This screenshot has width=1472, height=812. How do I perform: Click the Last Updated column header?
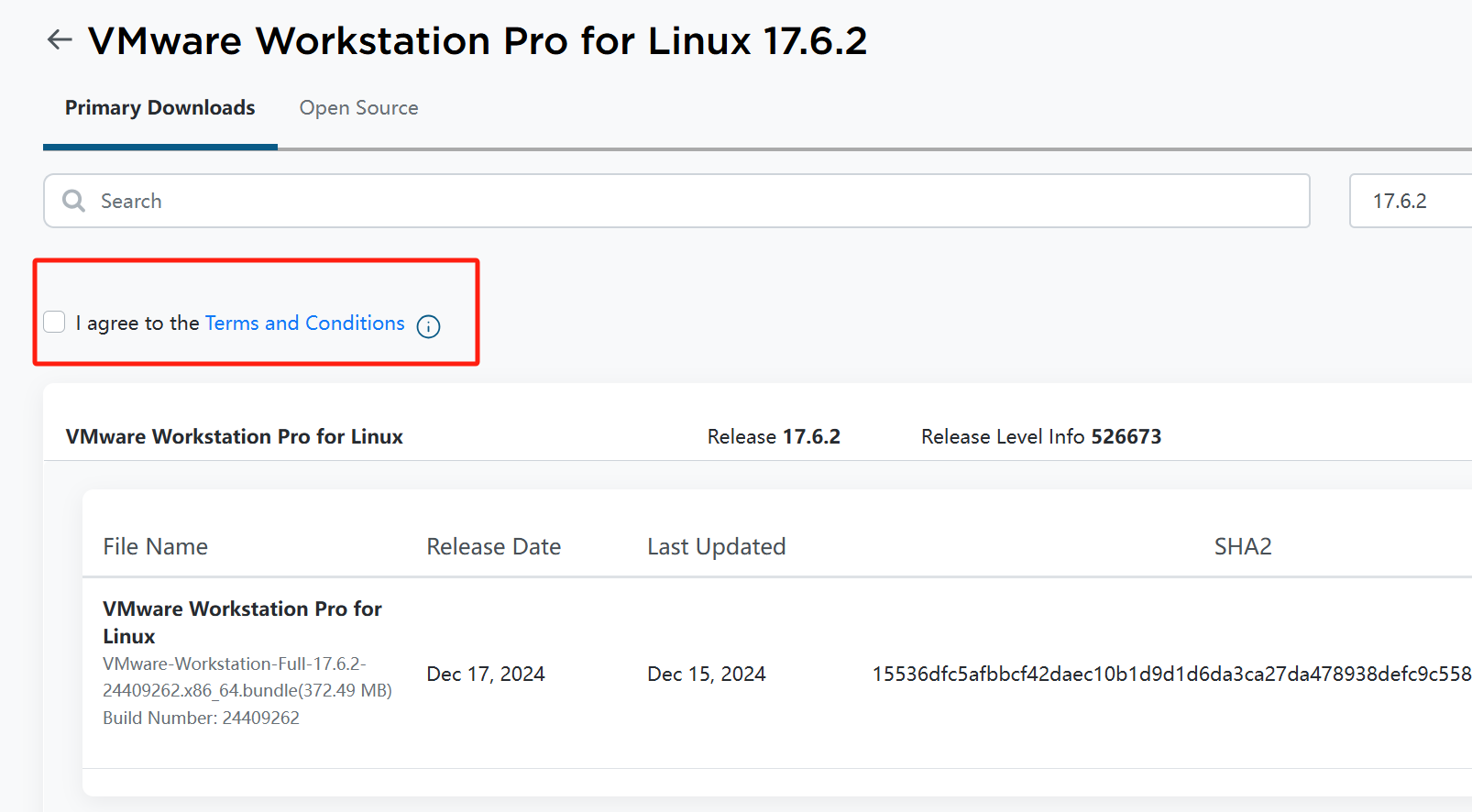pyautogui.click(x=716, y=546)
